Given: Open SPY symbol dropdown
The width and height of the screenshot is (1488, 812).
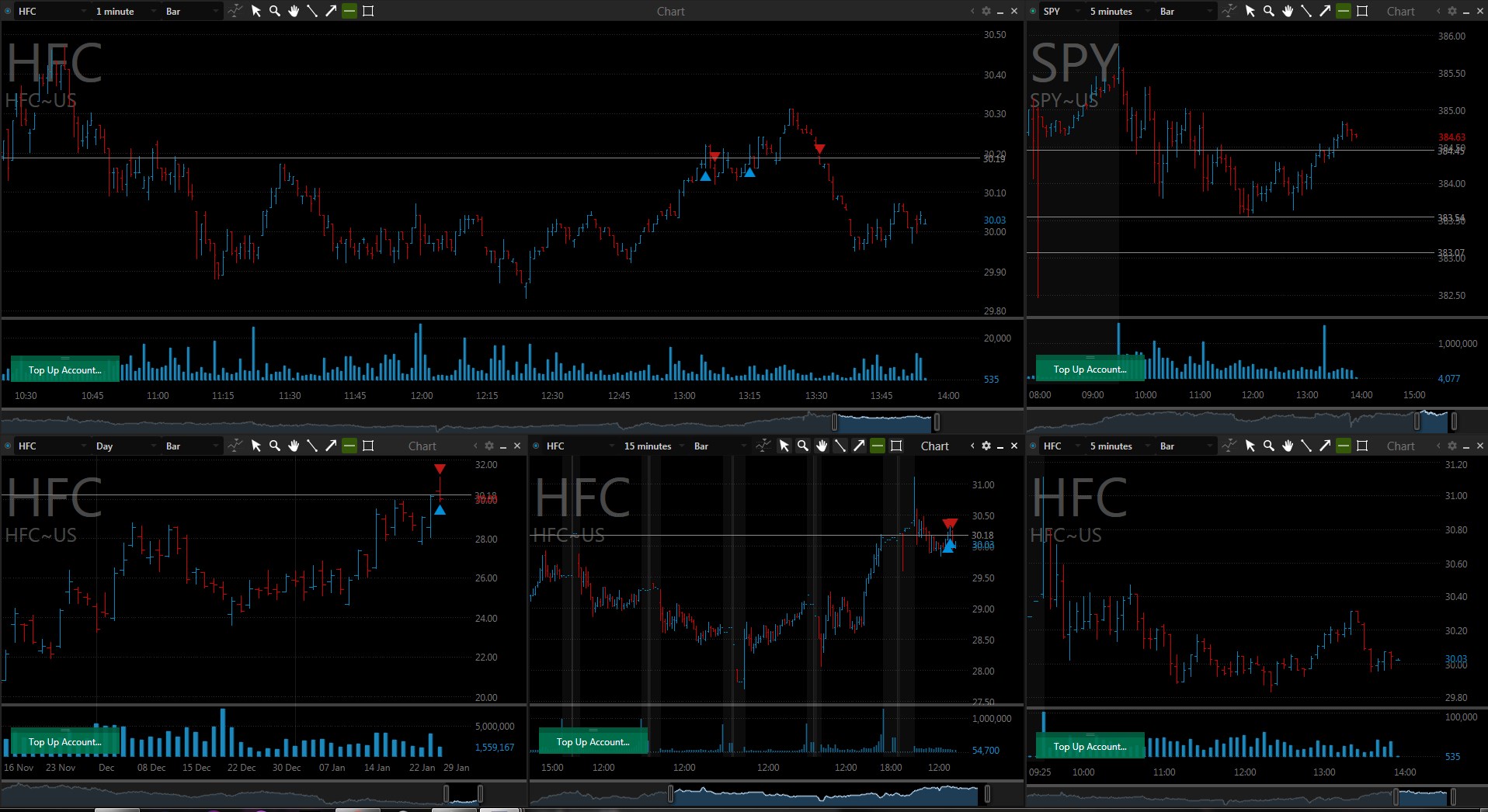Looking at the screenshot, I should tap(1061, 11).
